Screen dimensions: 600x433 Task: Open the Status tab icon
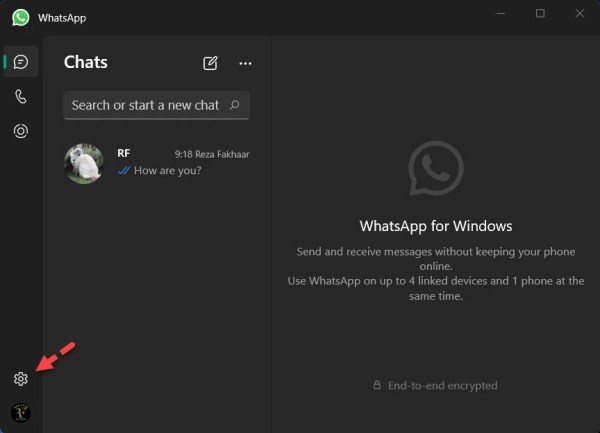coord(21,131)
